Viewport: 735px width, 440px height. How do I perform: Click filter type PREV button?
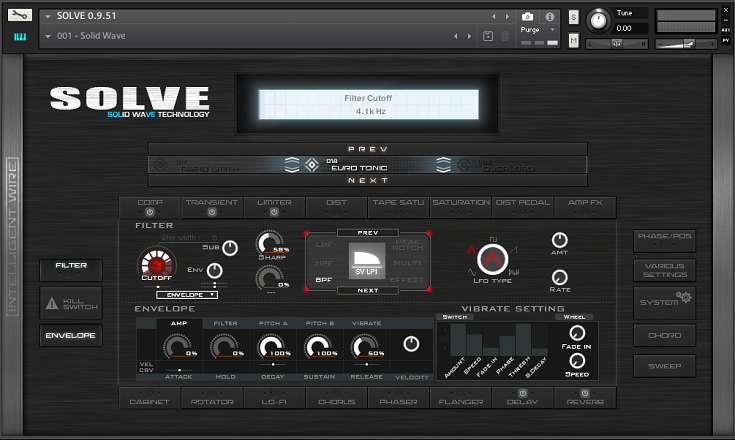point(368,233)
